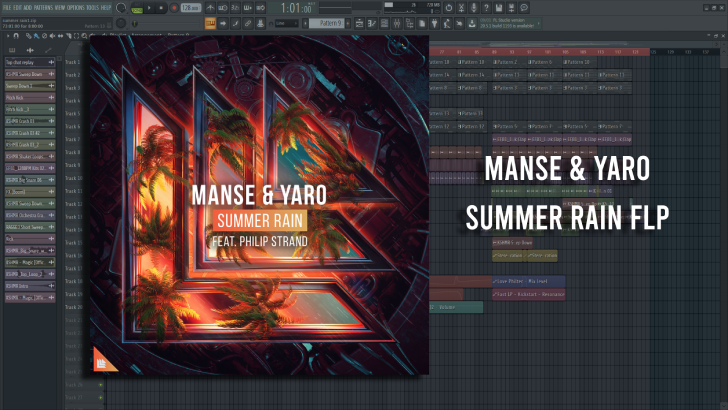Open the playlist options arrow menu
The image size is (728, 410).
(7, 36)
